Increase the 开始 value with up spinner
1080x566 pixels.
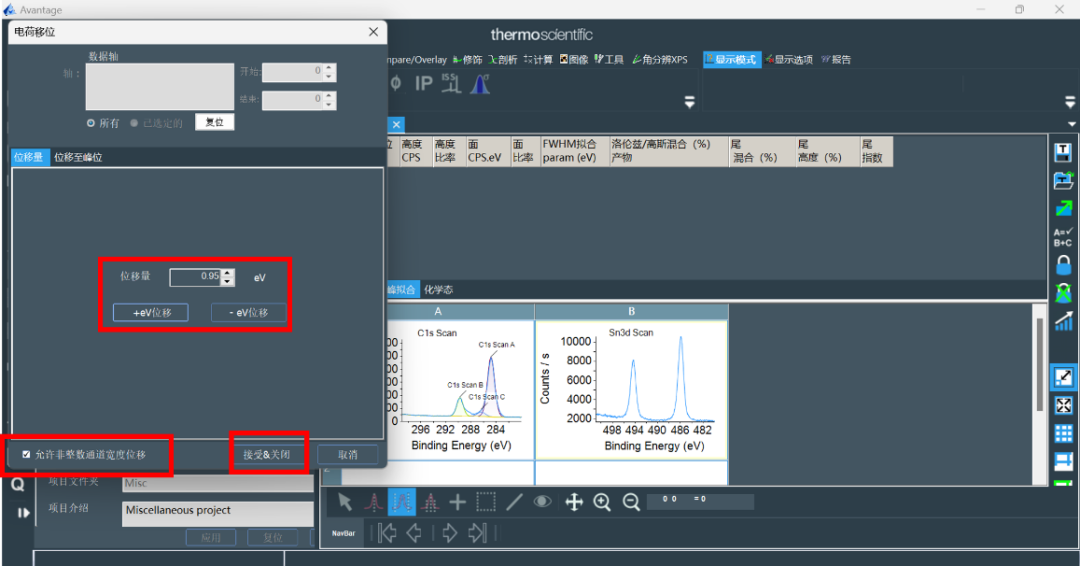point(329,68)
